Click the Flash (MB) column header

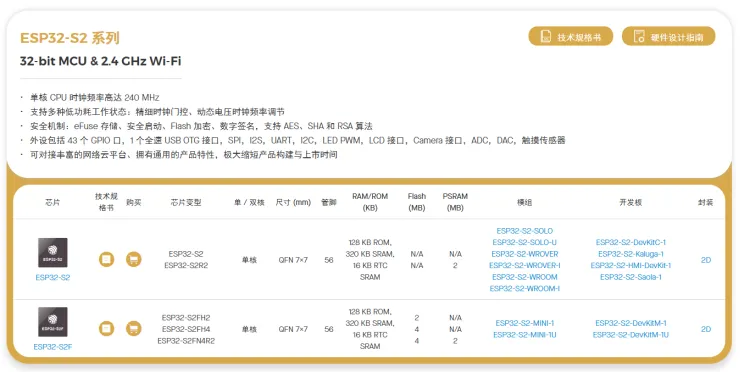click(x=417, y=202)
